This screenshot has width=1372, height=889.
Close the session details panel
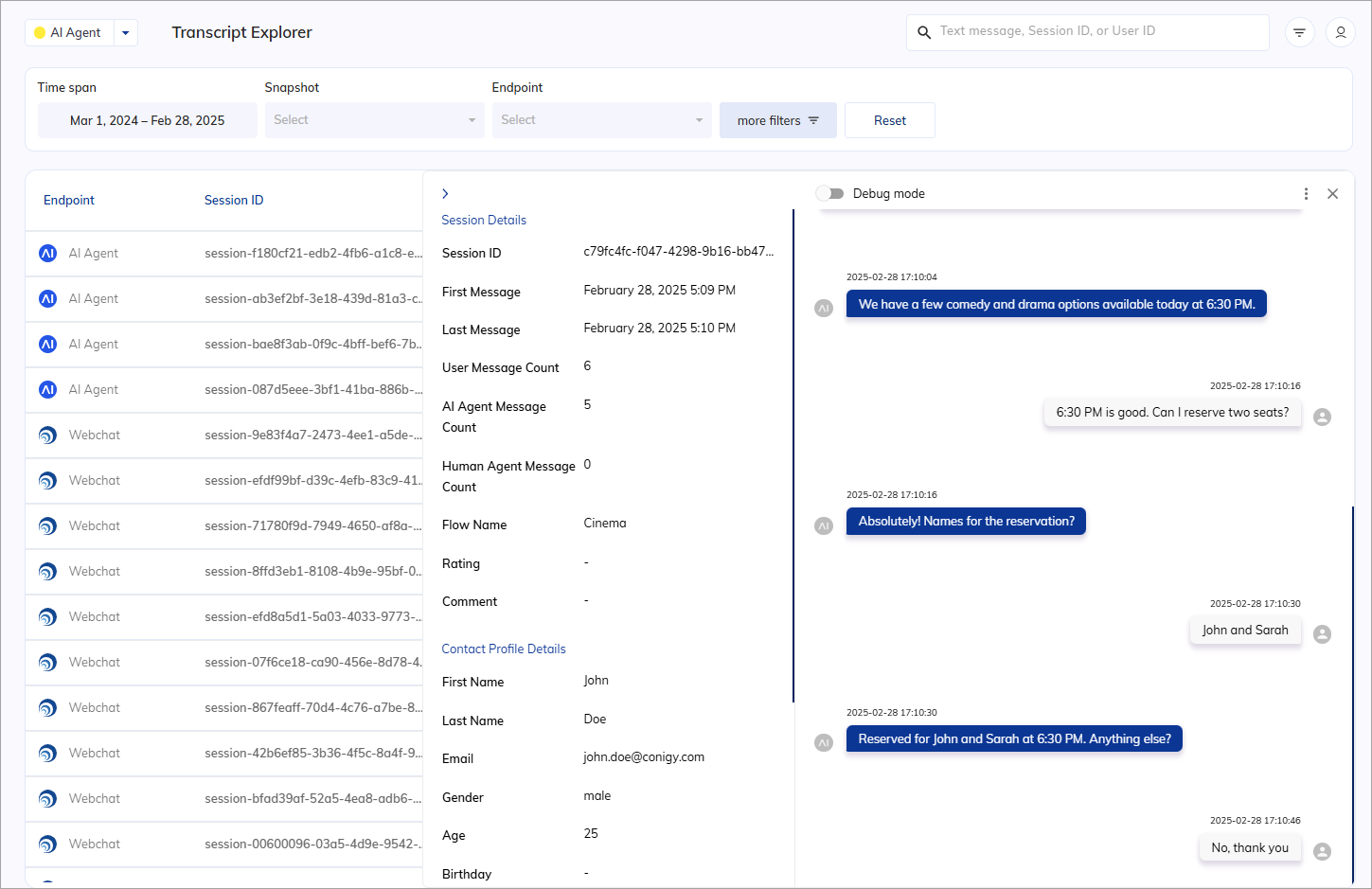pos(1332,193)
